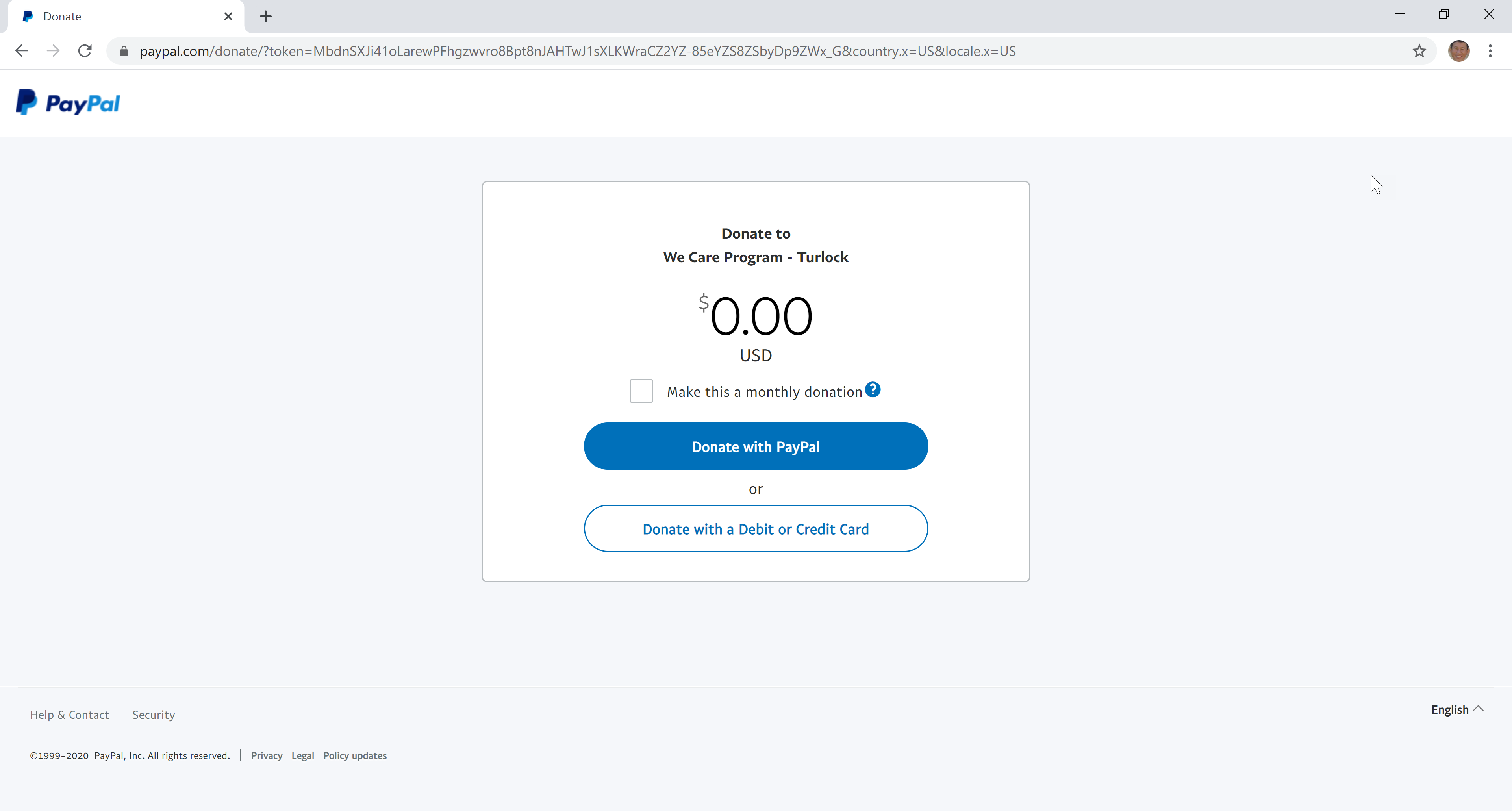Open the Security footer link
This screenshot has height=811, width=1512.
tap(153, 715)
